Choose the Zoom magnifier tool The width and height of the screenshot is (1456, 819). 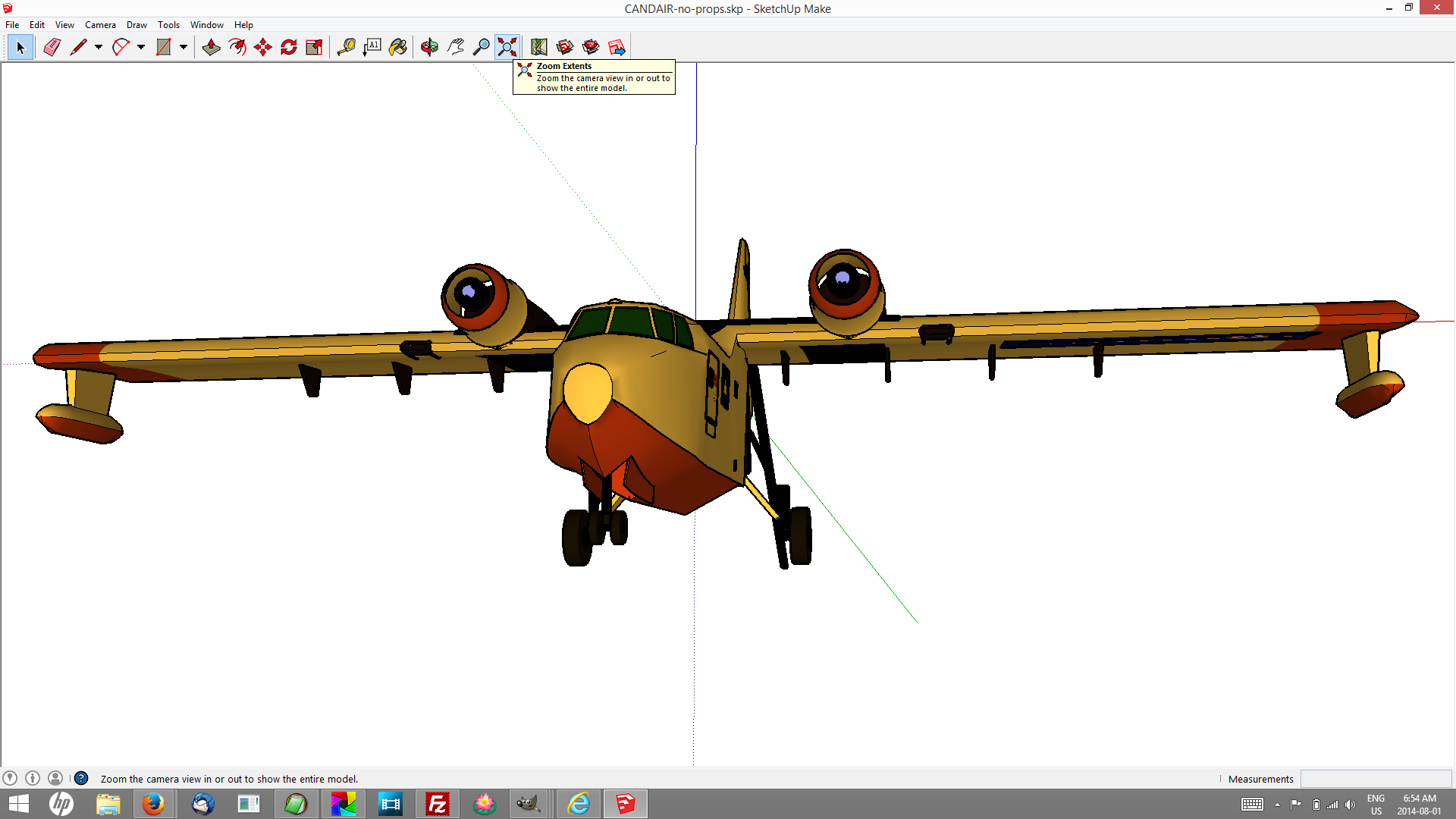tap(482, 47)
